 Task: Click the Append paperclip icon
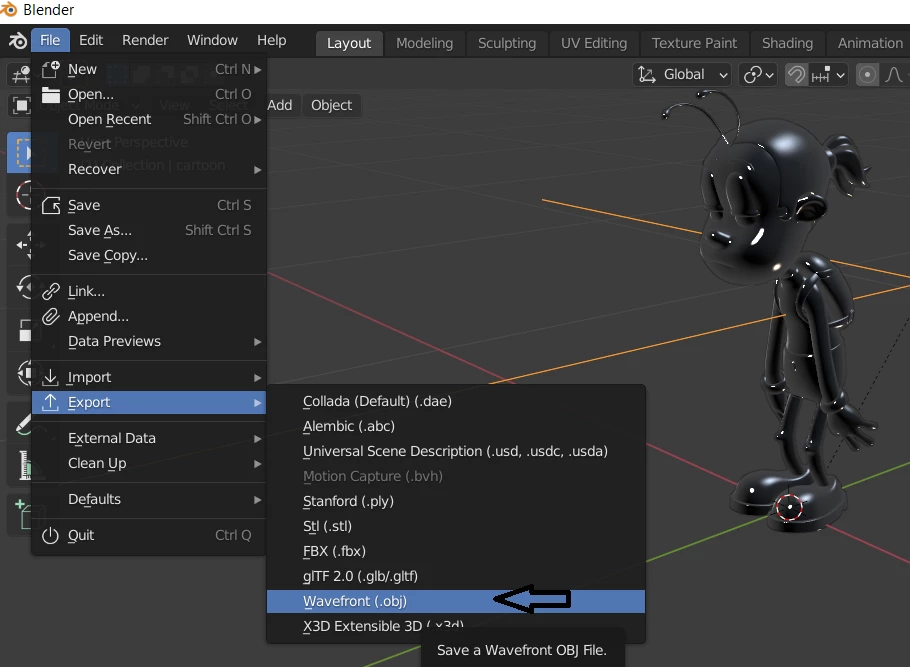tap(50, 316)
